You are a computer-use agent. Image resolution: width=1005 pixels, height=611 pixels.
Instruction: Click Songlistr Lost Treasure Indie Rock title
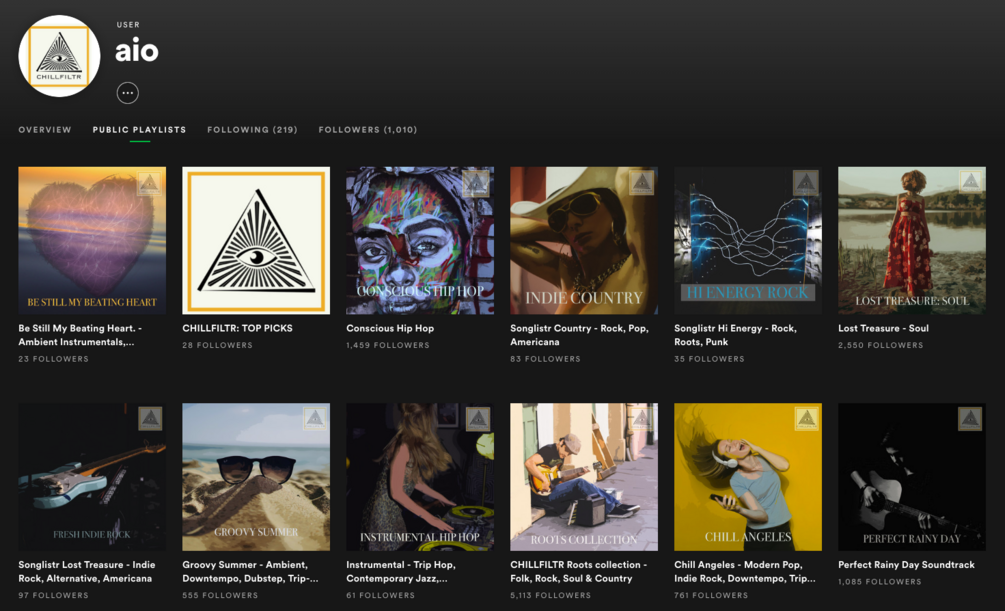(87, 571)
